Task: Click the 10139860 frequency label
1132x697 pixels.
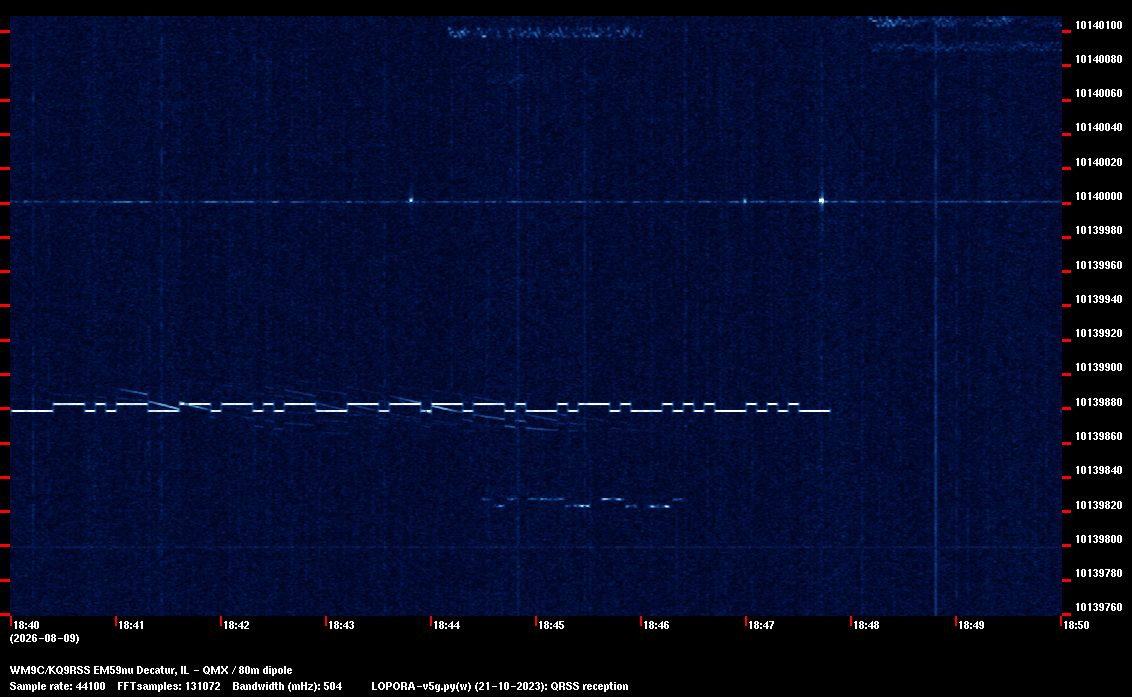Action: (1098, 436)
